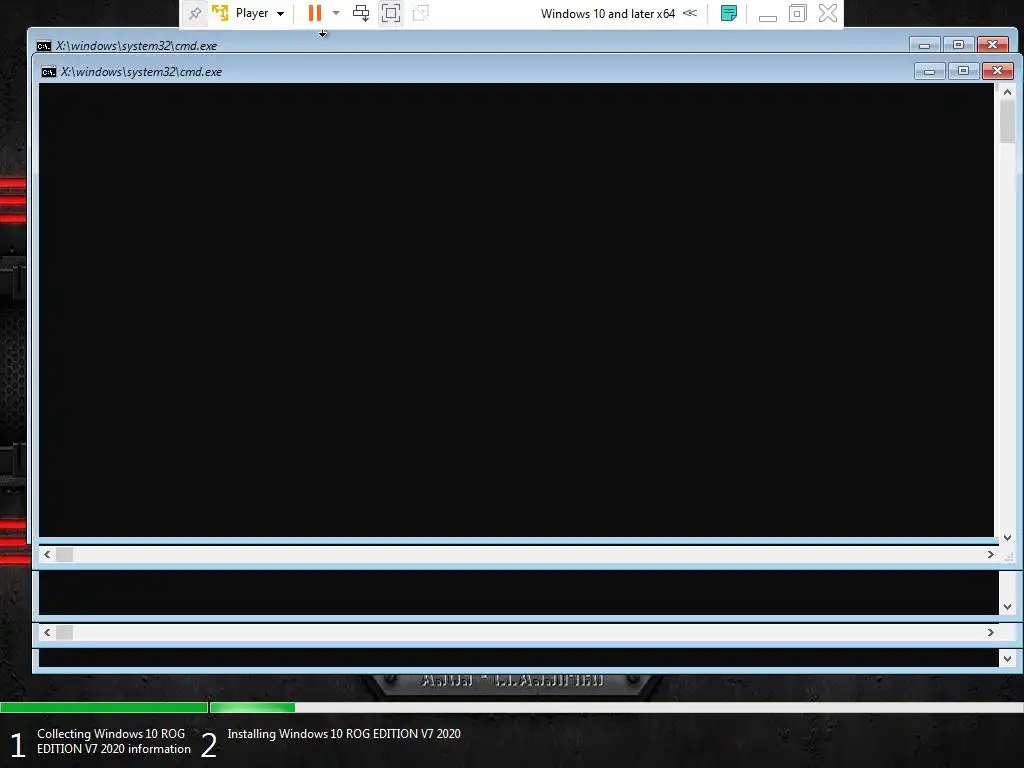Screen dimensions: 1024x768
Task: Expand the power options dropdown arrow
Action: tap(336, 13)
